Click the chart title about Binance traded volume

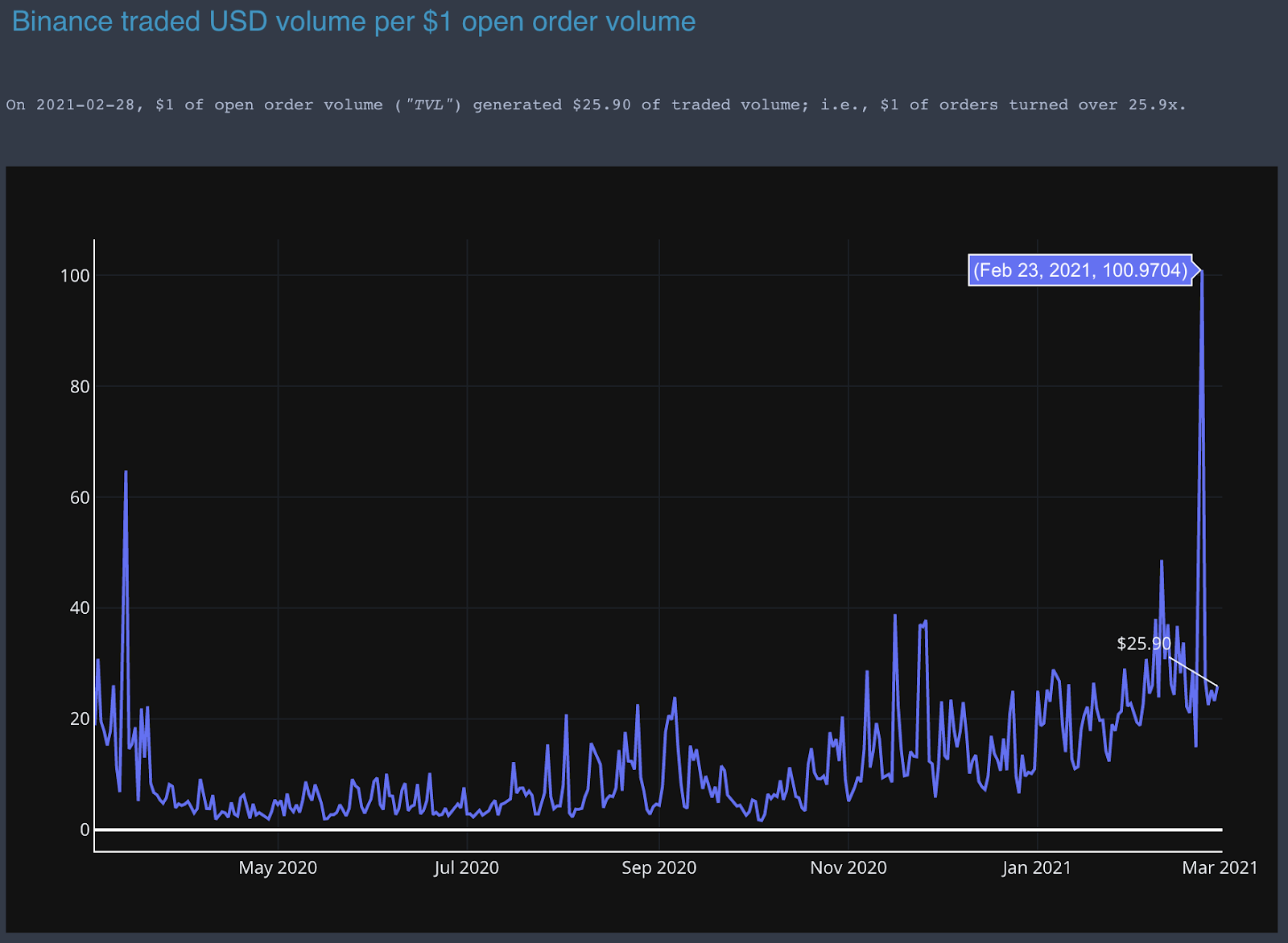coord(353,22)
